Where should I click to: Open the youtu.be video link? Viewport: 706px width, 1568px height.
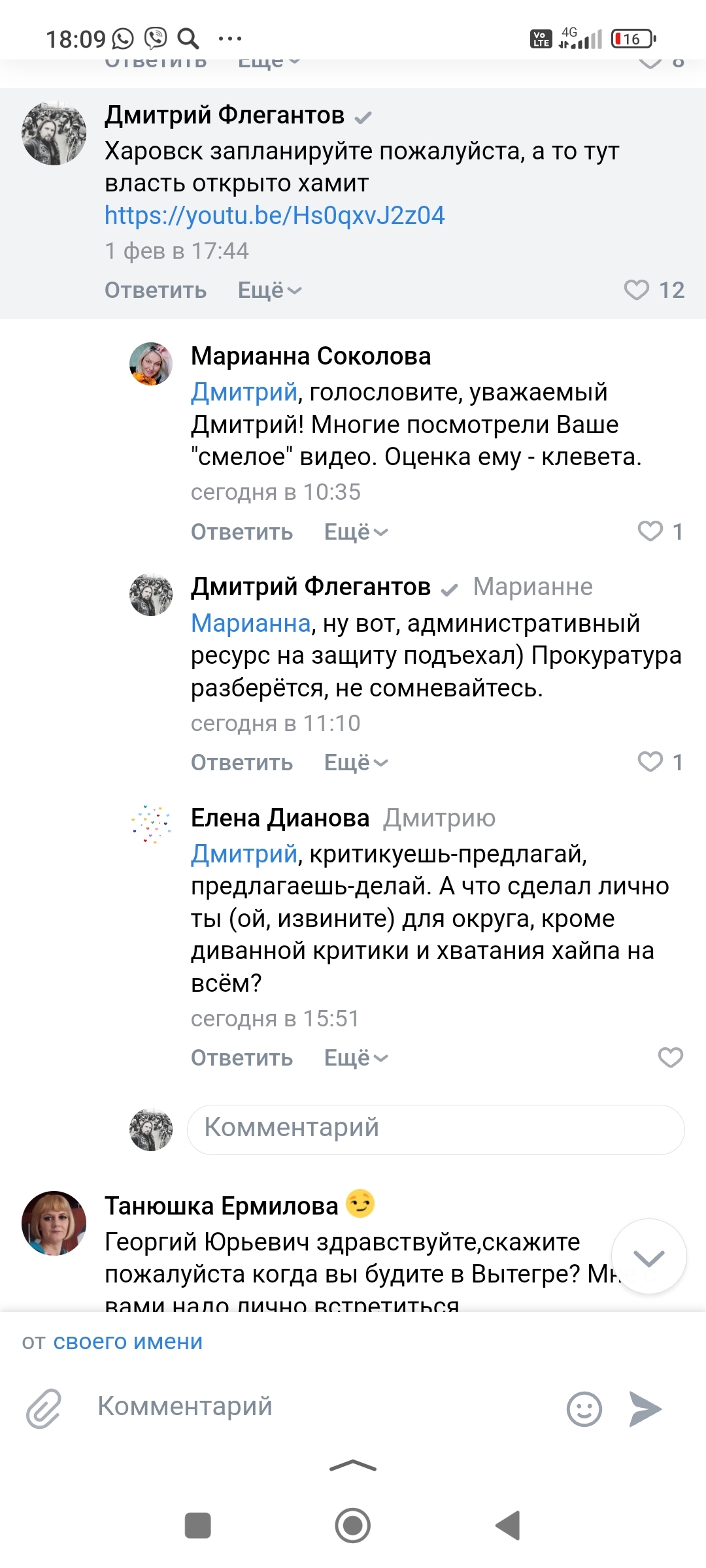275,216
